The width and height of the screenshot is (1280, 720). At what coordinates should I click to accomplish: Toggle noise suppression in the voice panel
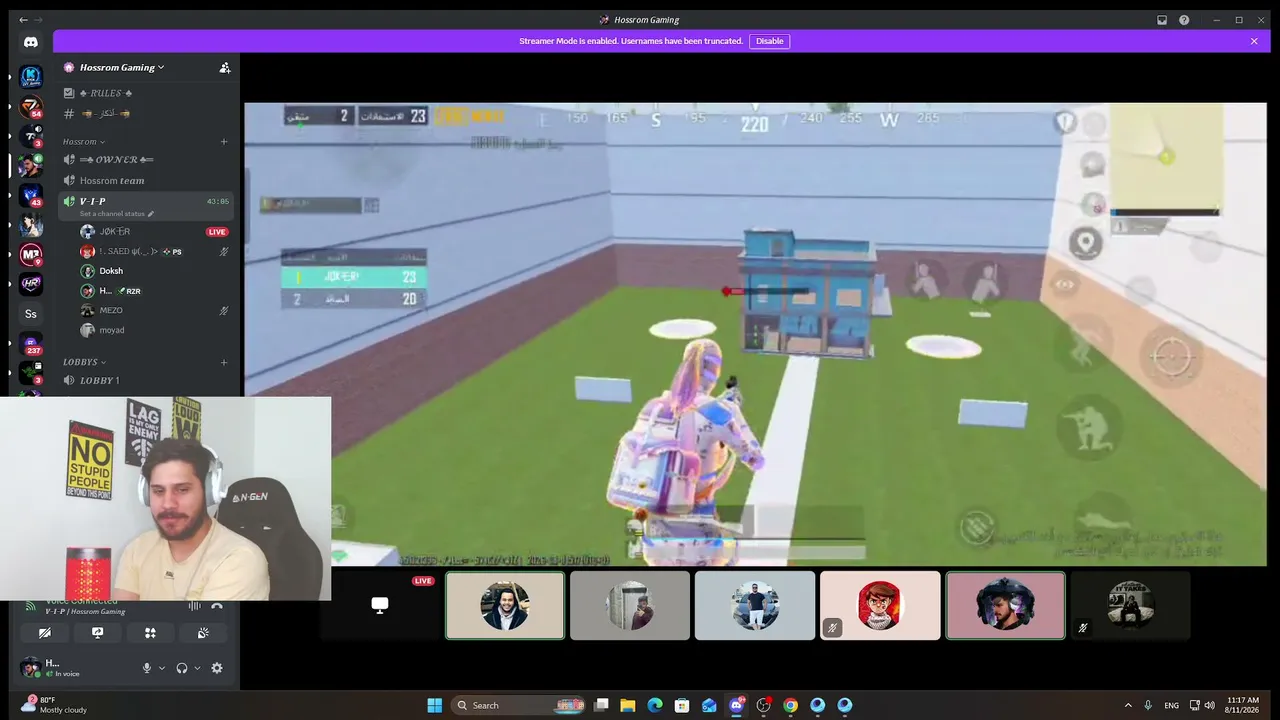click(x=195, y=606)
